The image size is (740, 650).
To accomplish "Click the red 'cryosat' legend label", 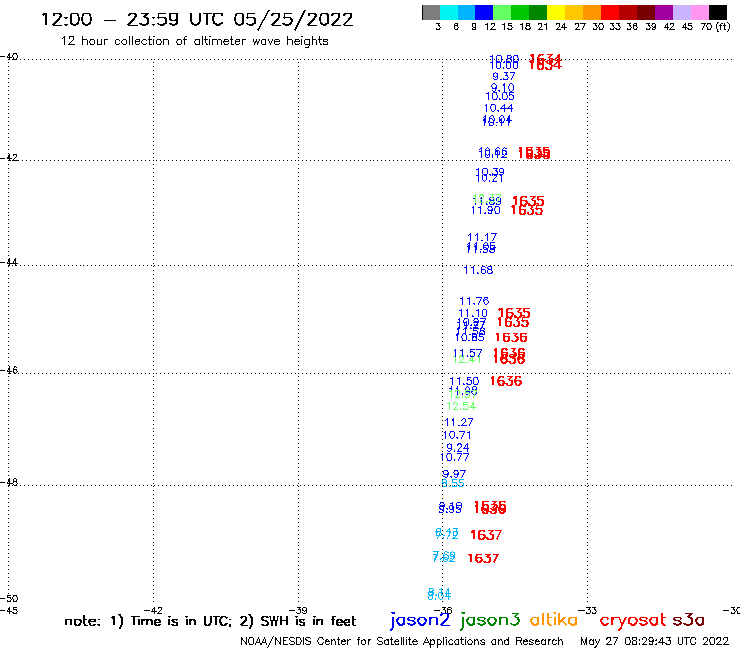I will [632, 620].
